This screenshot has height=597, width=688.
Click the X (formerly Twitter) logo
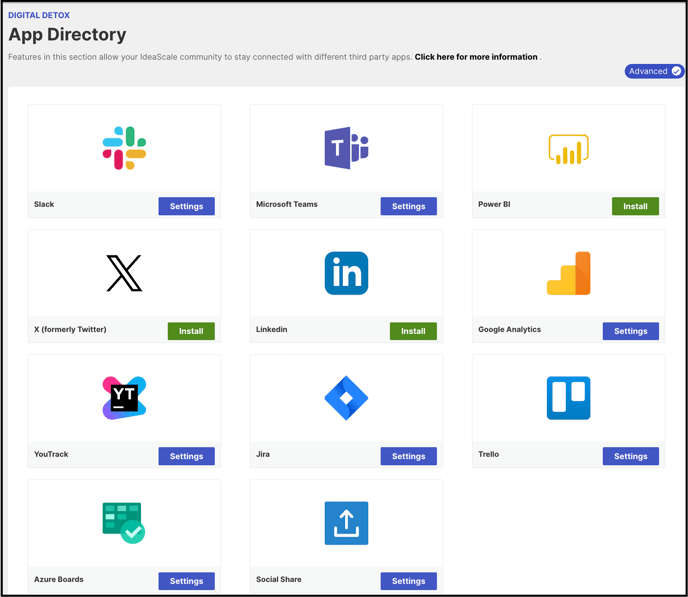(x=124, y=273)
